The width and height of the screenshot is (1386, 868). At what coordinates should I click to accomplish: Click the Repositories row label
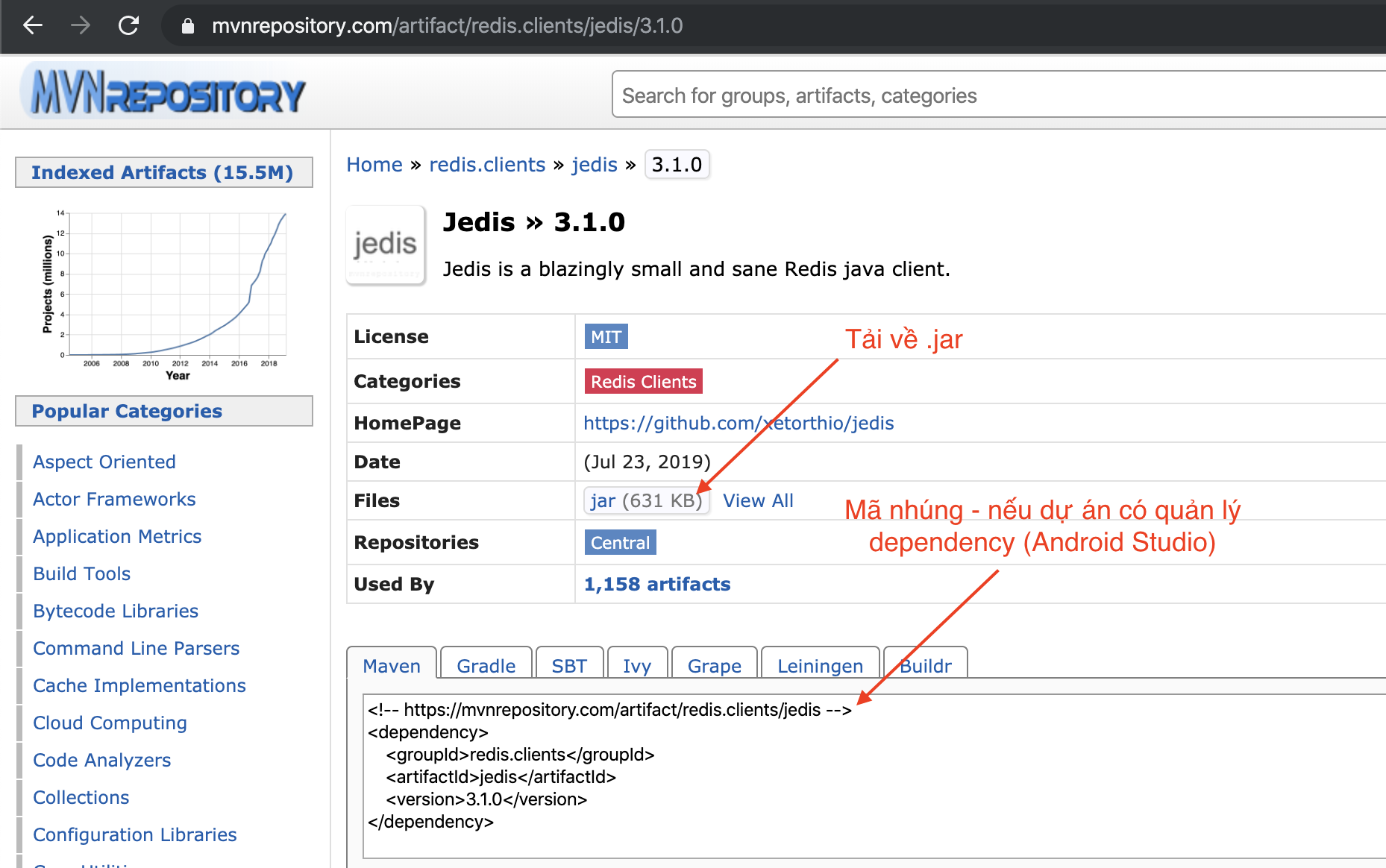pos(416,543)
